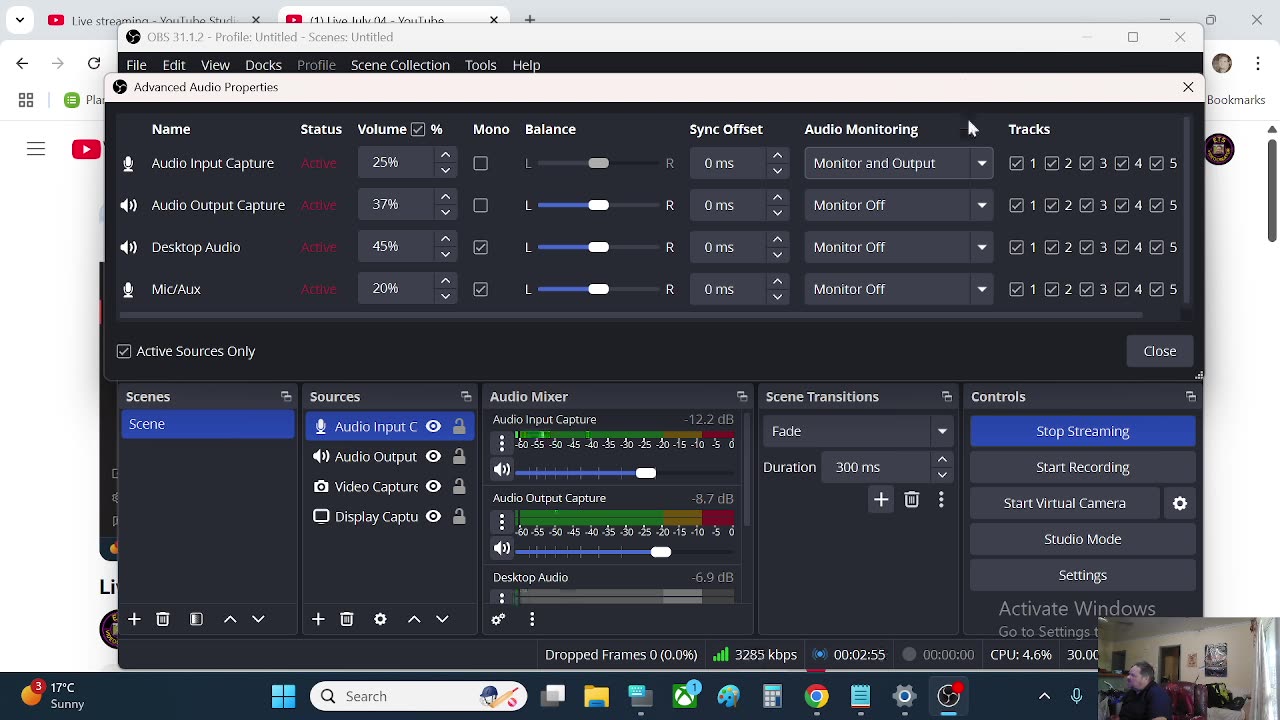
Task: Disable Mono for Desktop Audio
Action: (x=481, y=247)
